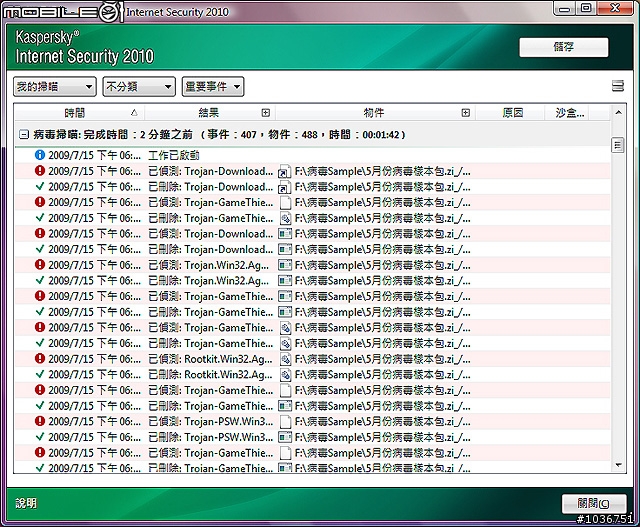Maximize the Internet Security 2010 window
The height and width of the screenshot is (527, 640).
click(x=586, y=9)
